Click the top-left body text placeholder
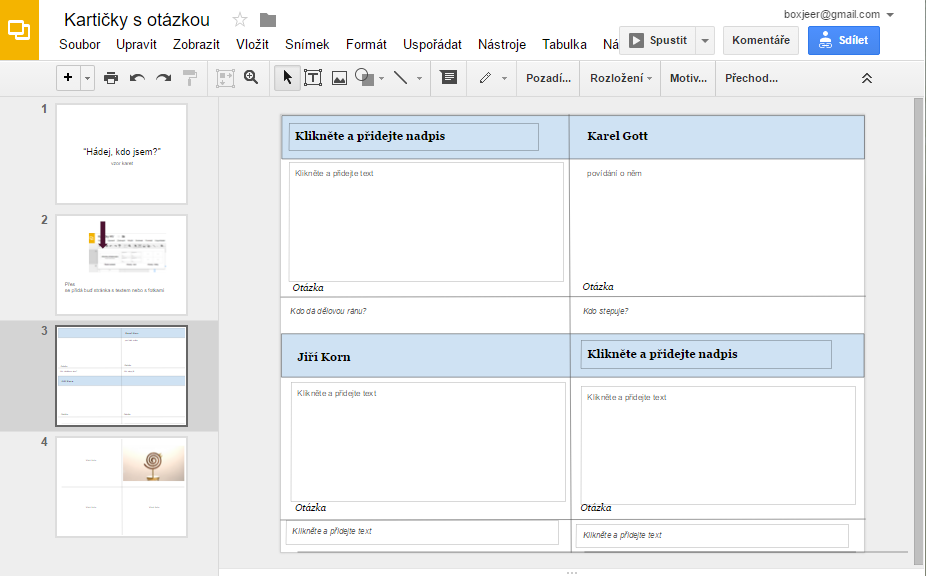Viewport: 926px width, 576px height. click(426, 222)
